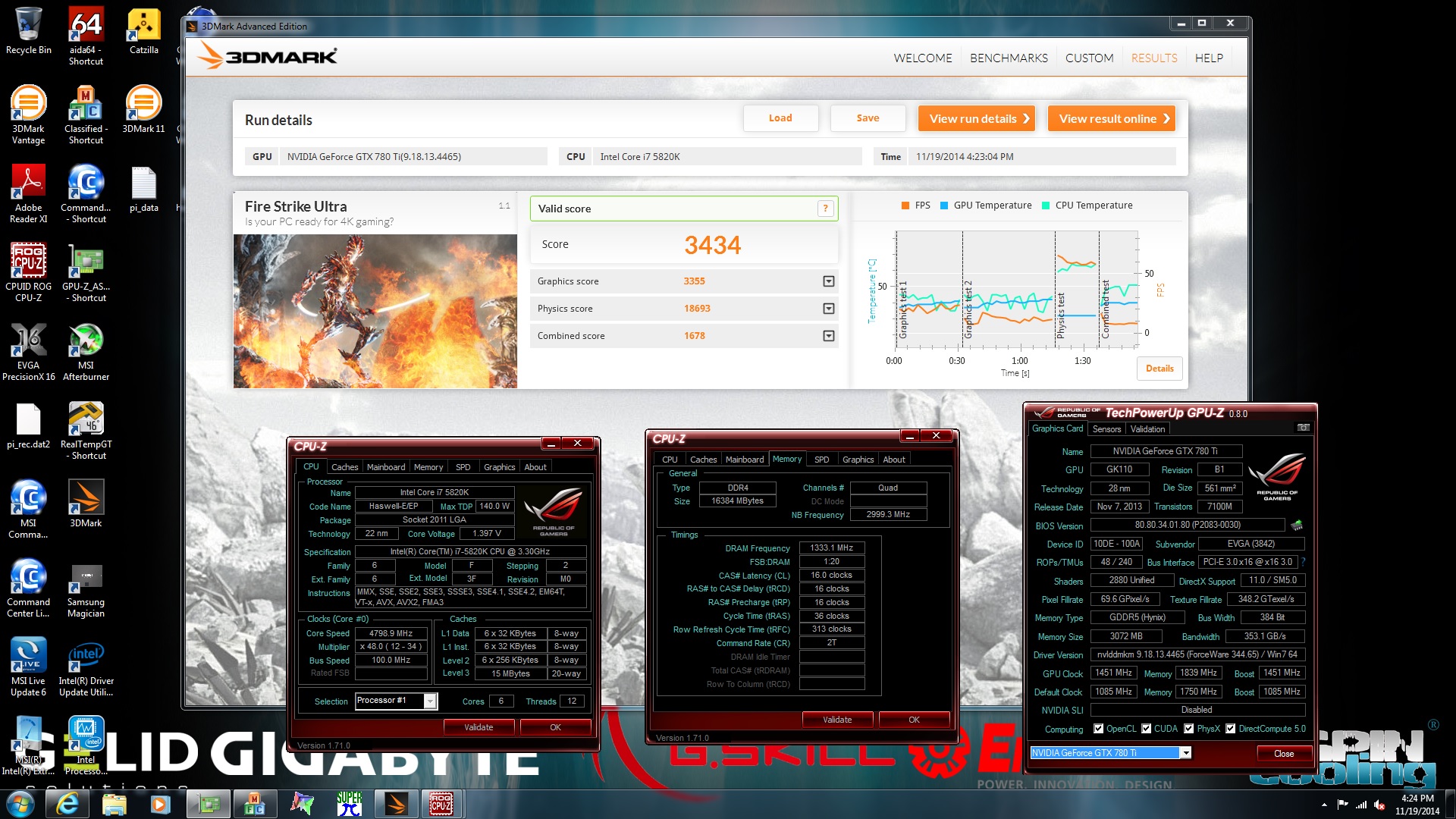Show hidden tray icons arrow
This screenshot has height=819, width=1456.
click(1324, 805)
